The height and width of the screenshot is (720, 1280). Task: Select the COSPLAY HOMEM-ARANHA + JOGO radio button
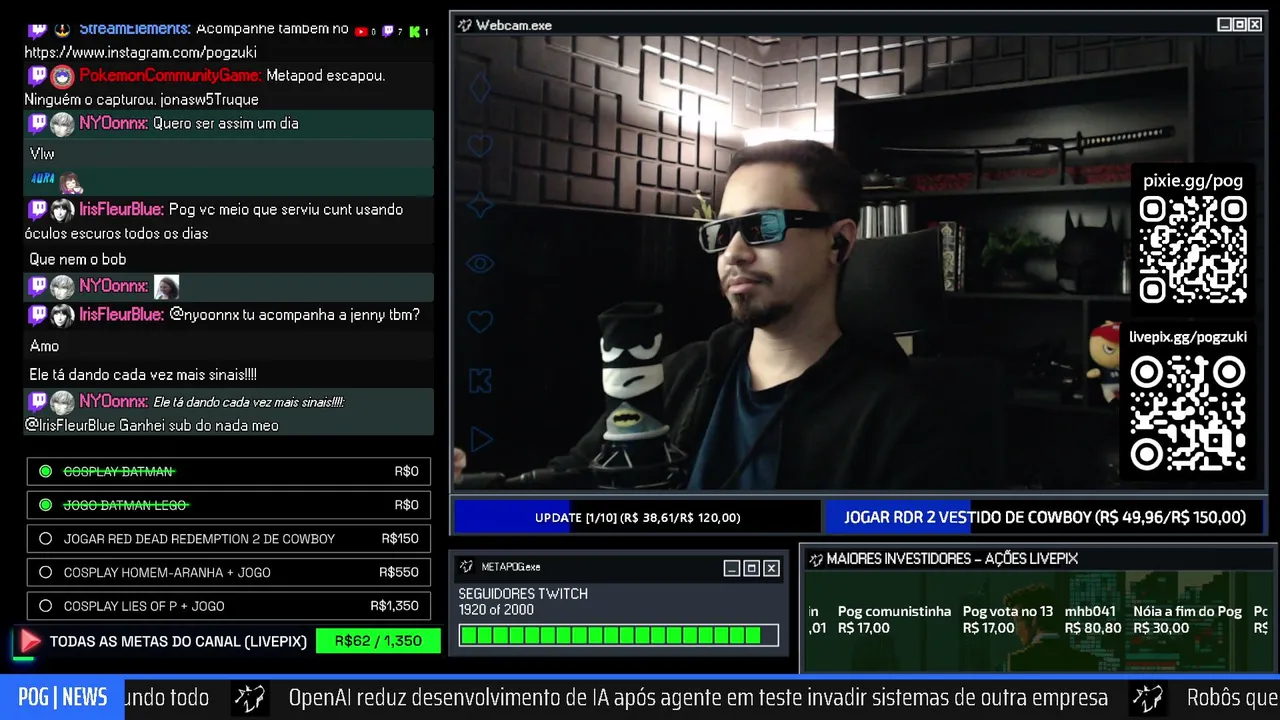coord(45,573)
